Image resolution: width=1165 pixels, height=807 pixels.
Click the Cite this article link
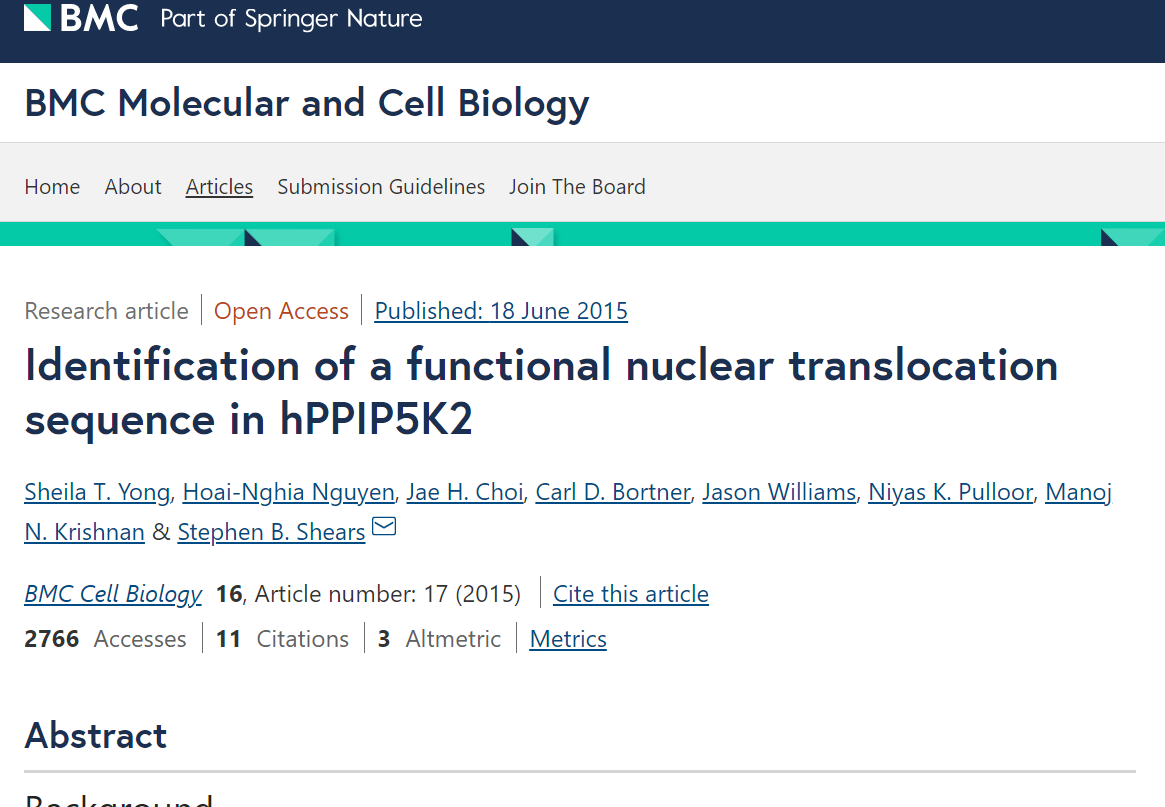point(630,593)
